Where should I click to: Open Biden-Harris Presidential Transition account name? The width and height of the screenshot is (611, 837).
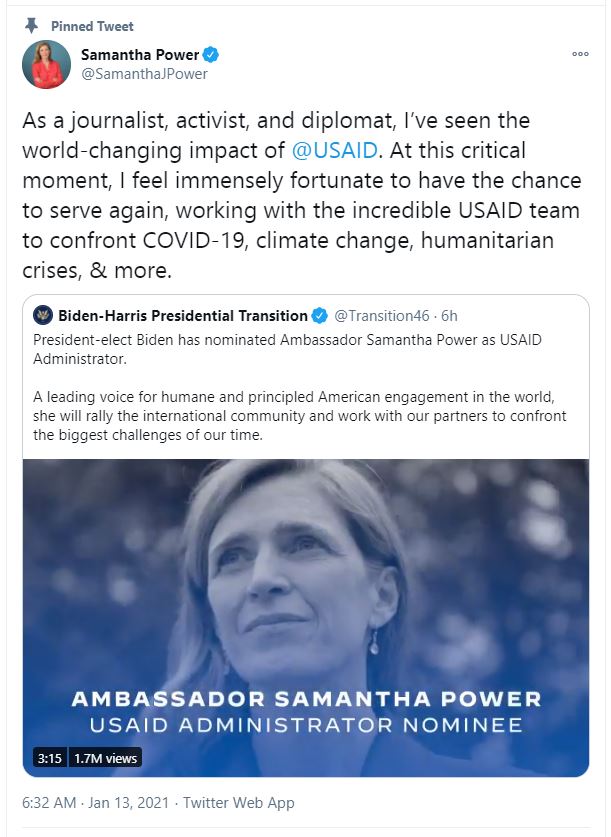[x=182, y=316]
